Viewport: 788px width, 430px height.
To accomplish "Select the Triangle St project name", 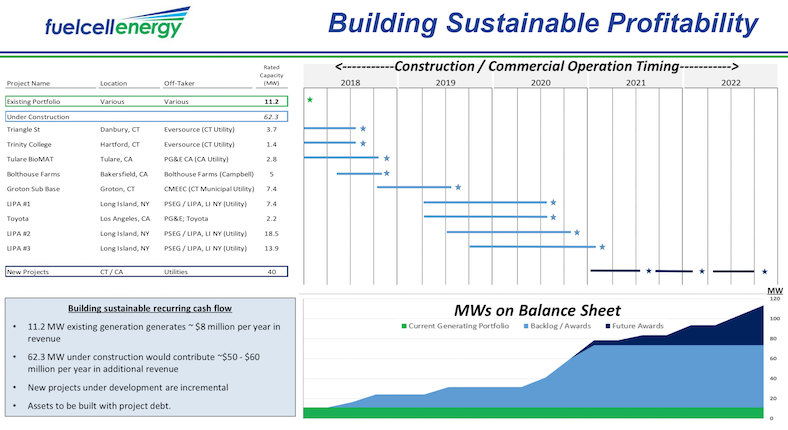I will pyautogui.click(x=23, y=130).
